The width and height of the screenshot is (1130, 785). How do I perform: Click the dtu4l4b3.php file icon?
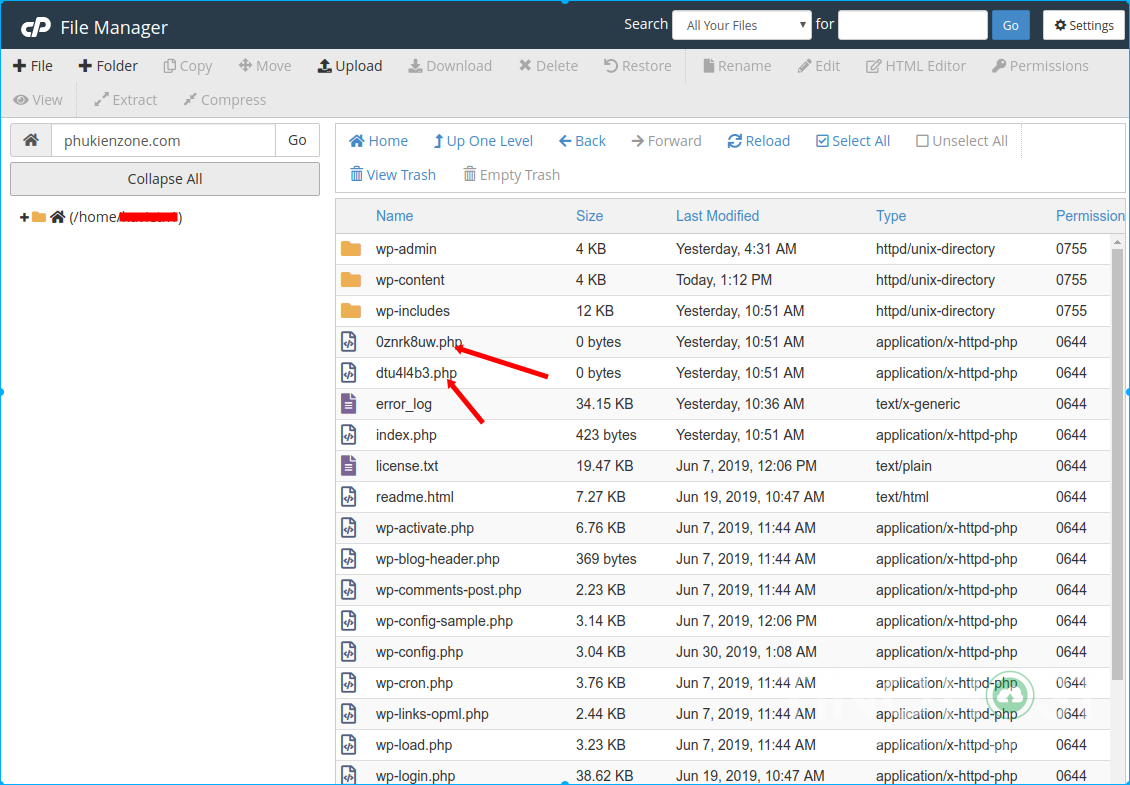(349, 373)
